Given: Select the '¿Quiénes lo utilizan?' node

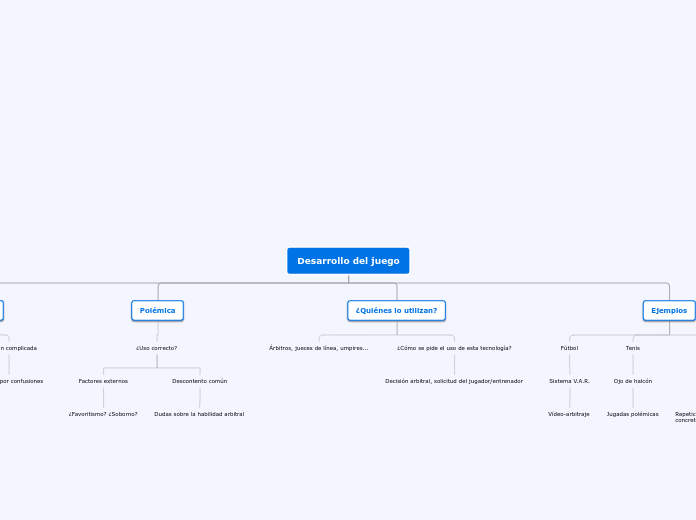Looking at the screenshot, I should (x=396, y=310).
